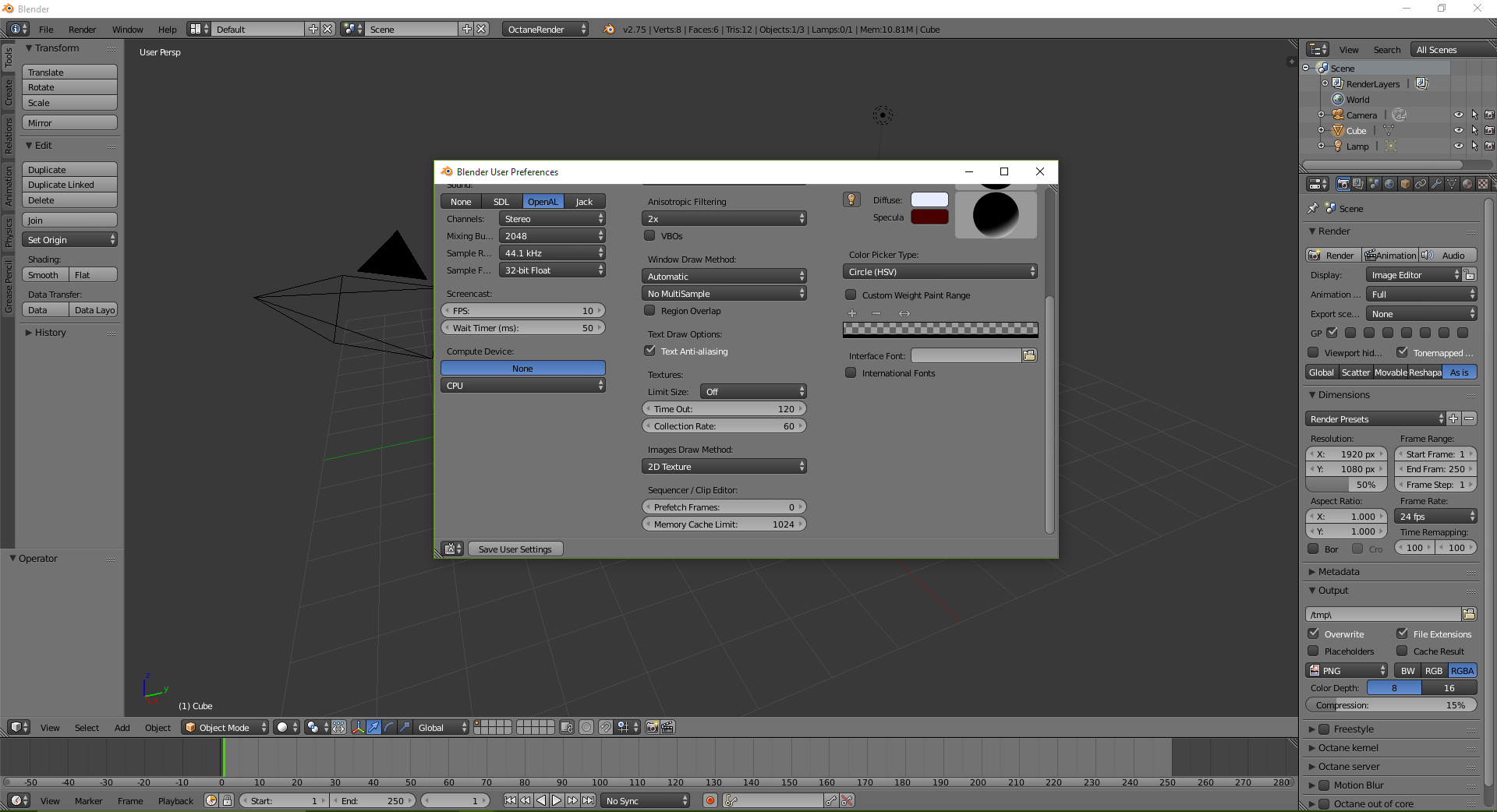Click the timeline frame lock icon
The height and width of the screenshot is (812, 1497).
point(227,800)
